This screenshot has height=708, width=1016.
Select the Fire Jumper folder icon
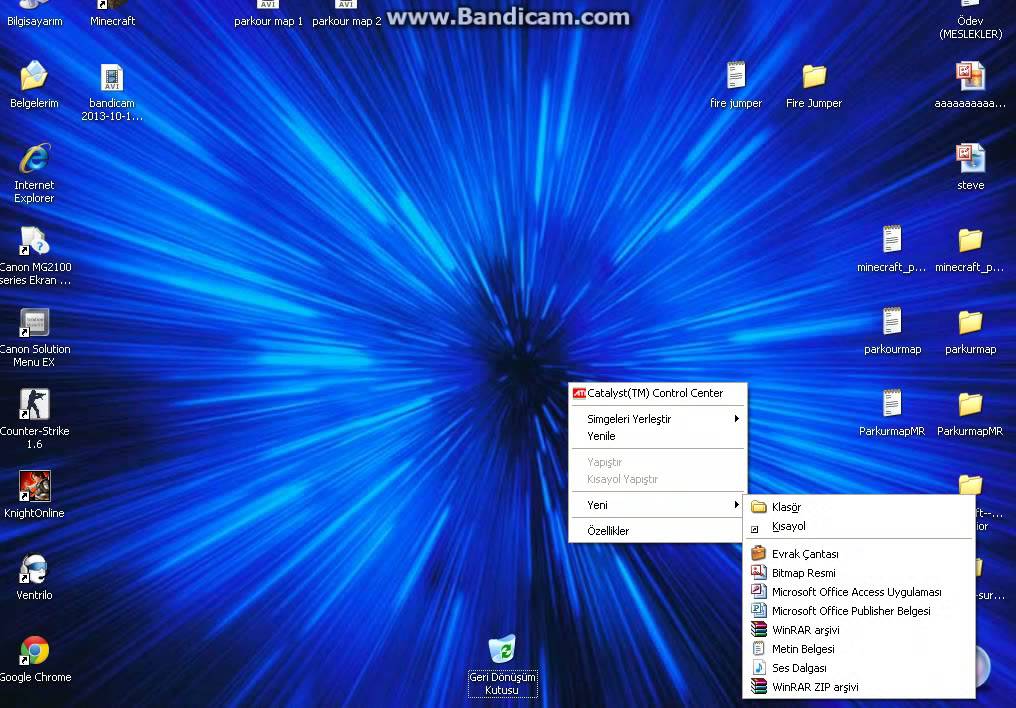coord(814,76)
